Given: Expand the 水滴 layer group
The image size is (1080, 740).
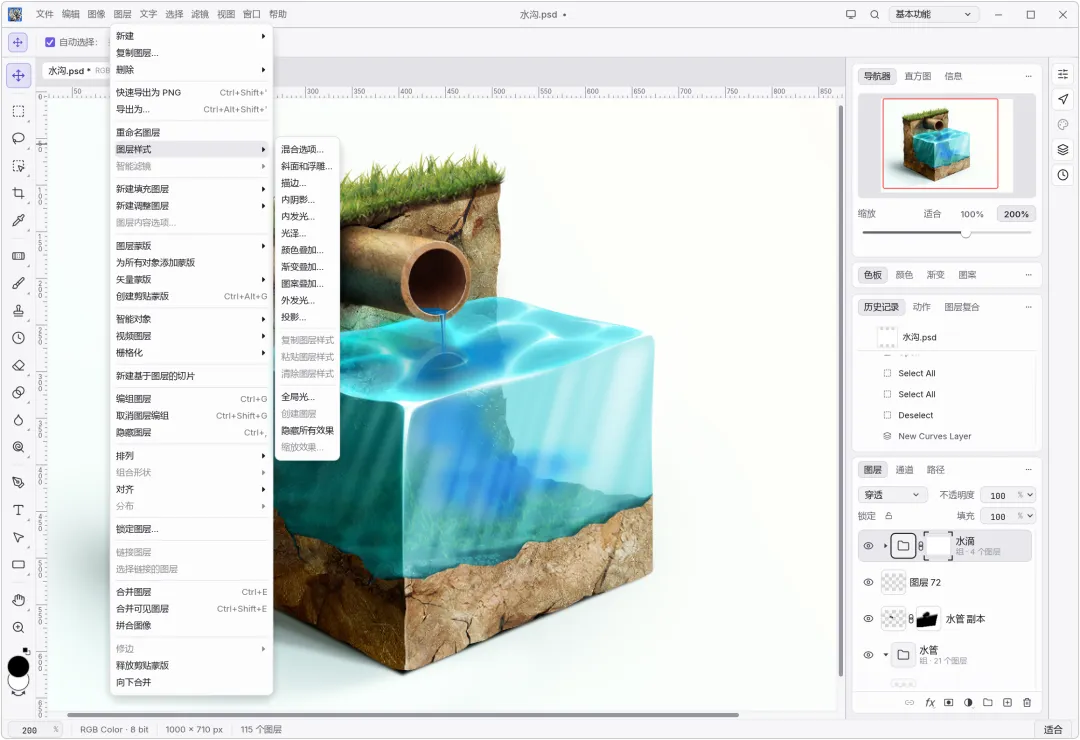Looking at the screenshot, I should (x=885, y=546).
